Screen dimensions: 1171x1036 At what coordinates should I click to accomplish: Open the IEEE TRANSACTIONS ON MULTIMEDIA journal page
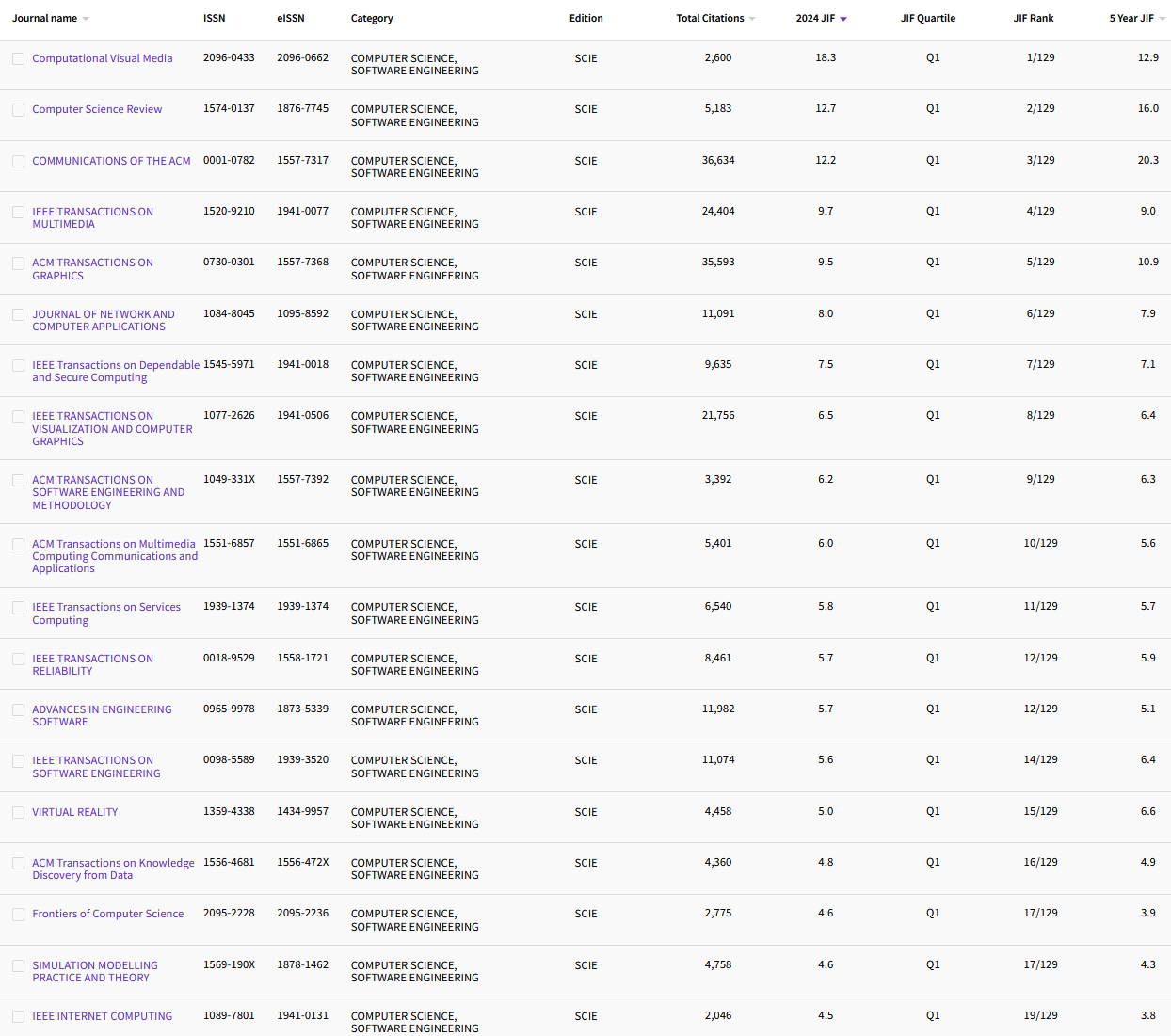click(92, 217)
